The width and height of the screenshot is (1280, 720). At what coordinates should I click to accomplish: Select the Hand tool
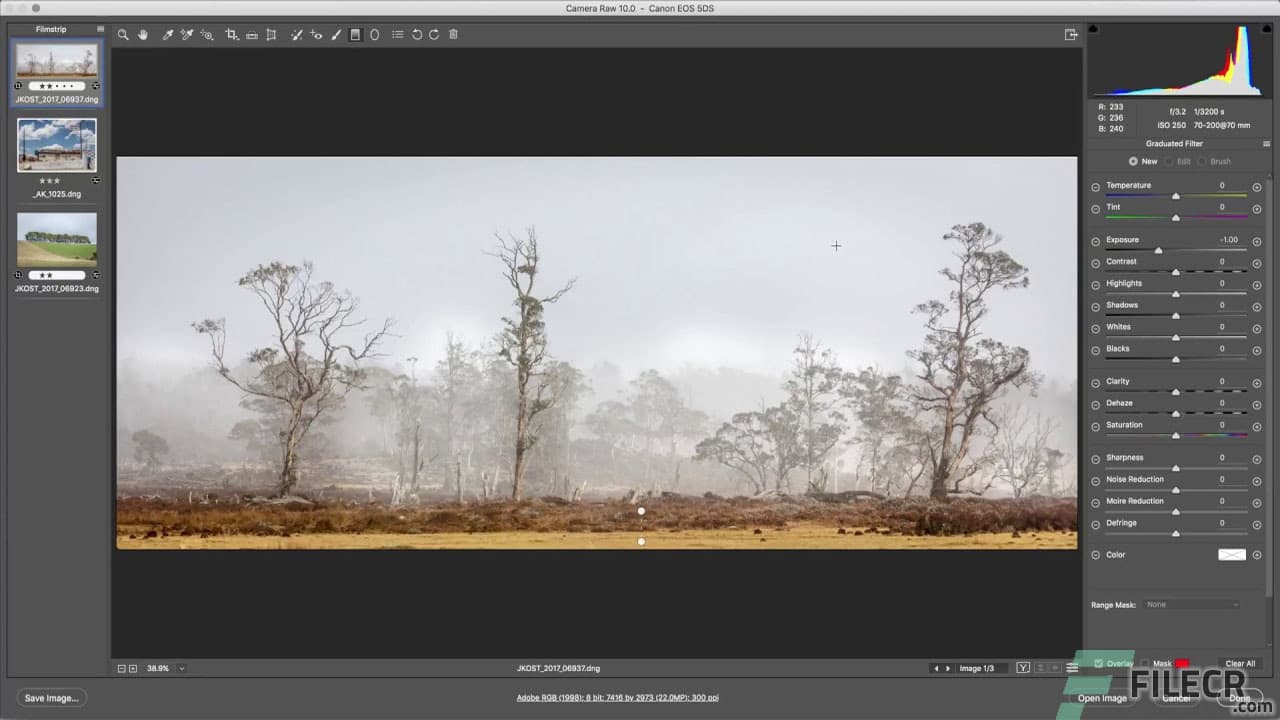coord(143,34)
